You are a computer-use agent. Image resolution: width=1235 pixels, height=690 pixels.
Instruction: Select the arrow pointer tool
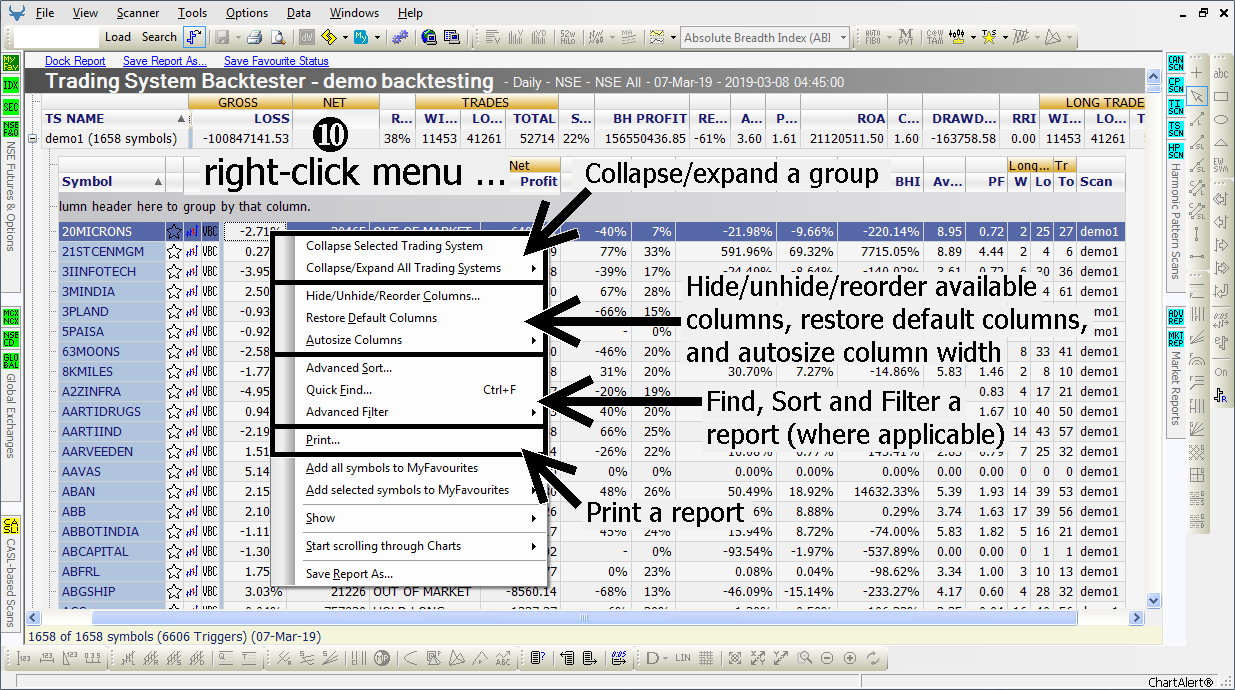[1198, 97]
